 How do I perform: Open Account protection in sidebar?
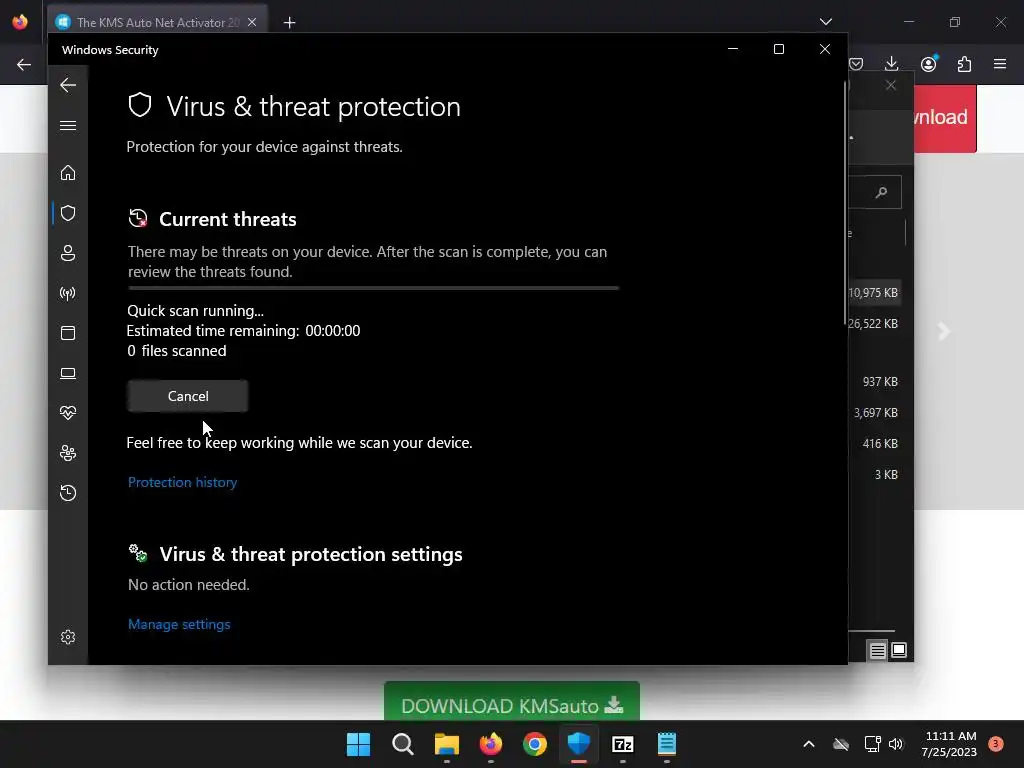(x=68, y=253)
